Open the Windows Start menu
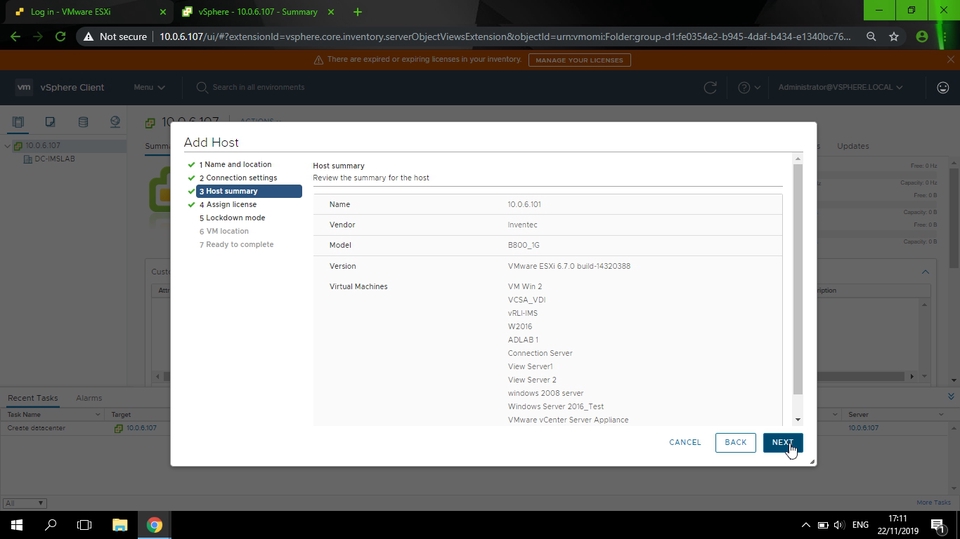 pyautogui.click(x=17, y=525)
